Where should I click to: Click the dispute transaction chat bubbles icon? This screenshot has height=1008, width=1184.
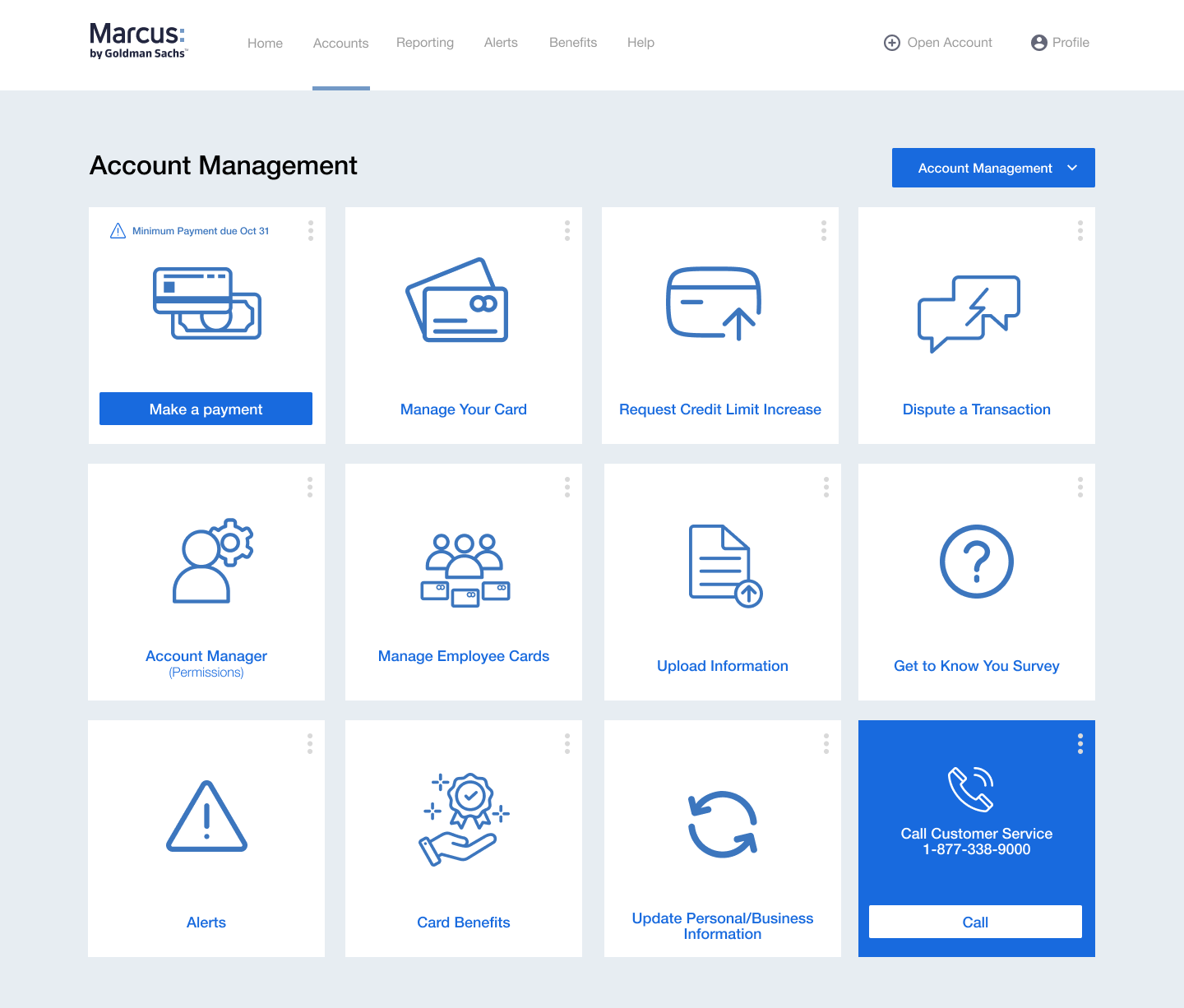(969, 314)
